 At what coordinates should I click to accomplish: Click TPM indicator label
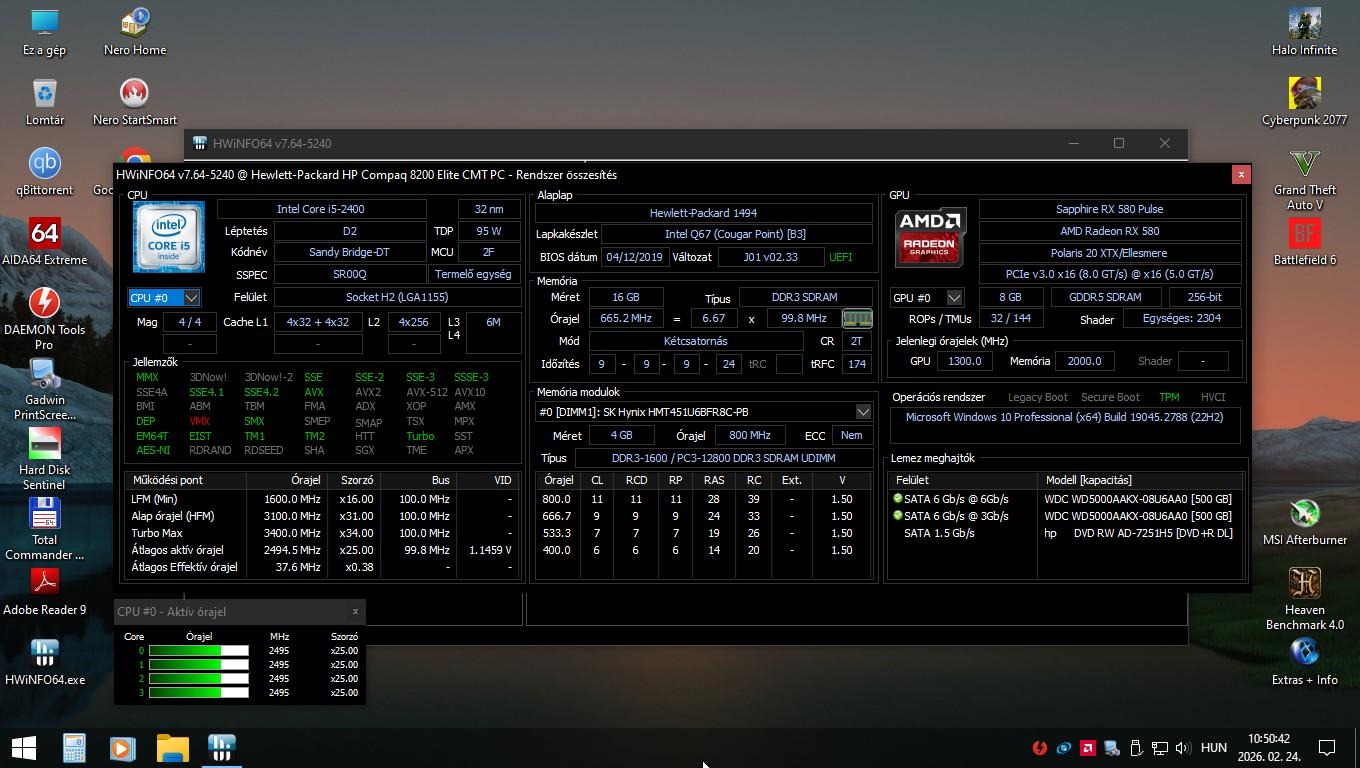pyautogui.click(x=1169, y=397)
